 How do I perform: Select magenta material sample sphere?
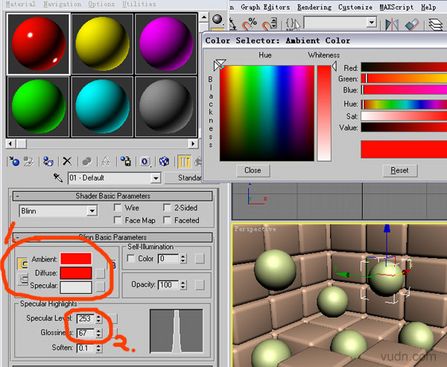[x=166, y=44]
